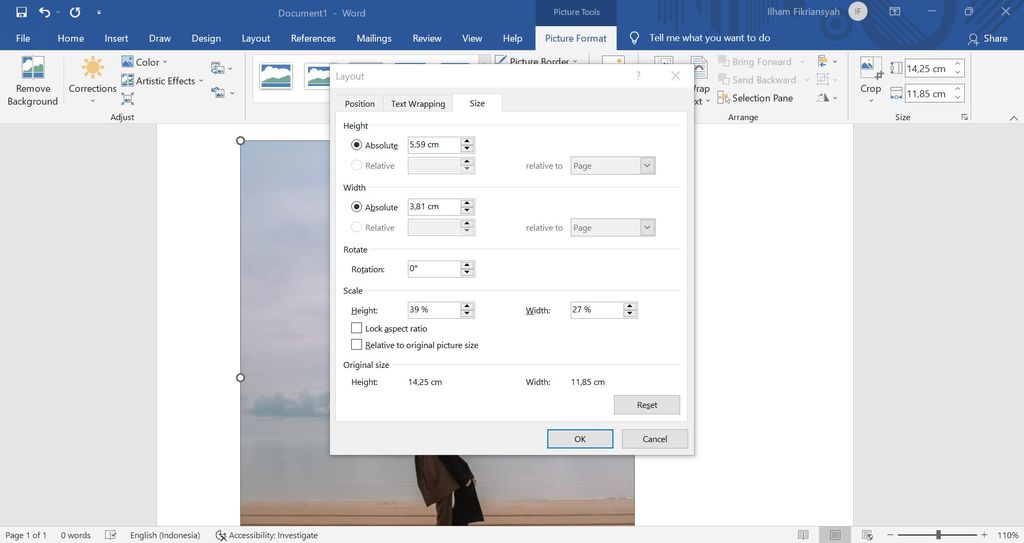
Task: Expand the Rotate objects dropdown arrow
Action: pyautogui.click(x=835, y=97)
